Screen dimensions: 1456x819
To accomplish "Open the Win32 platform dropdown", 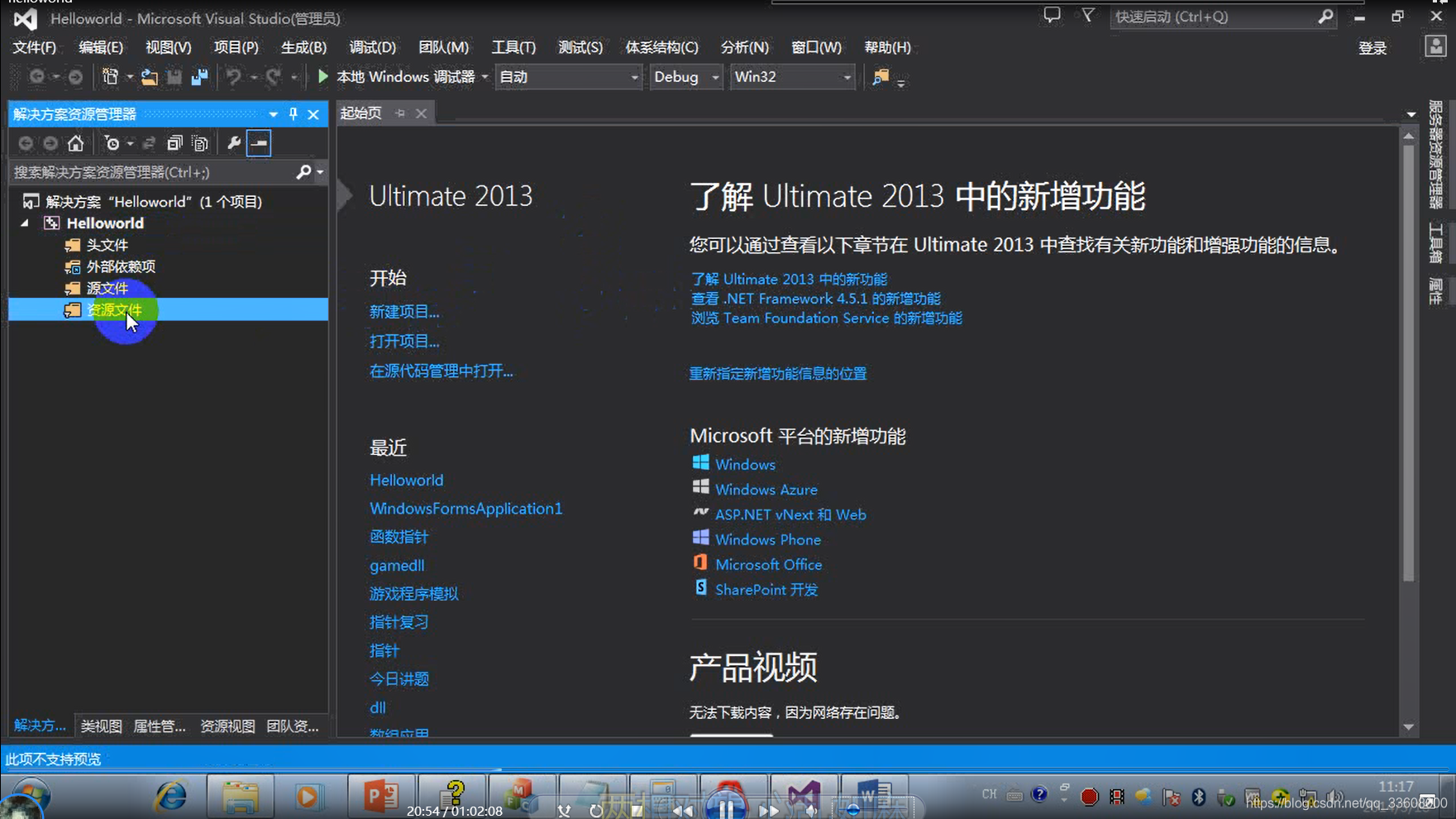I will pos(791,77).
